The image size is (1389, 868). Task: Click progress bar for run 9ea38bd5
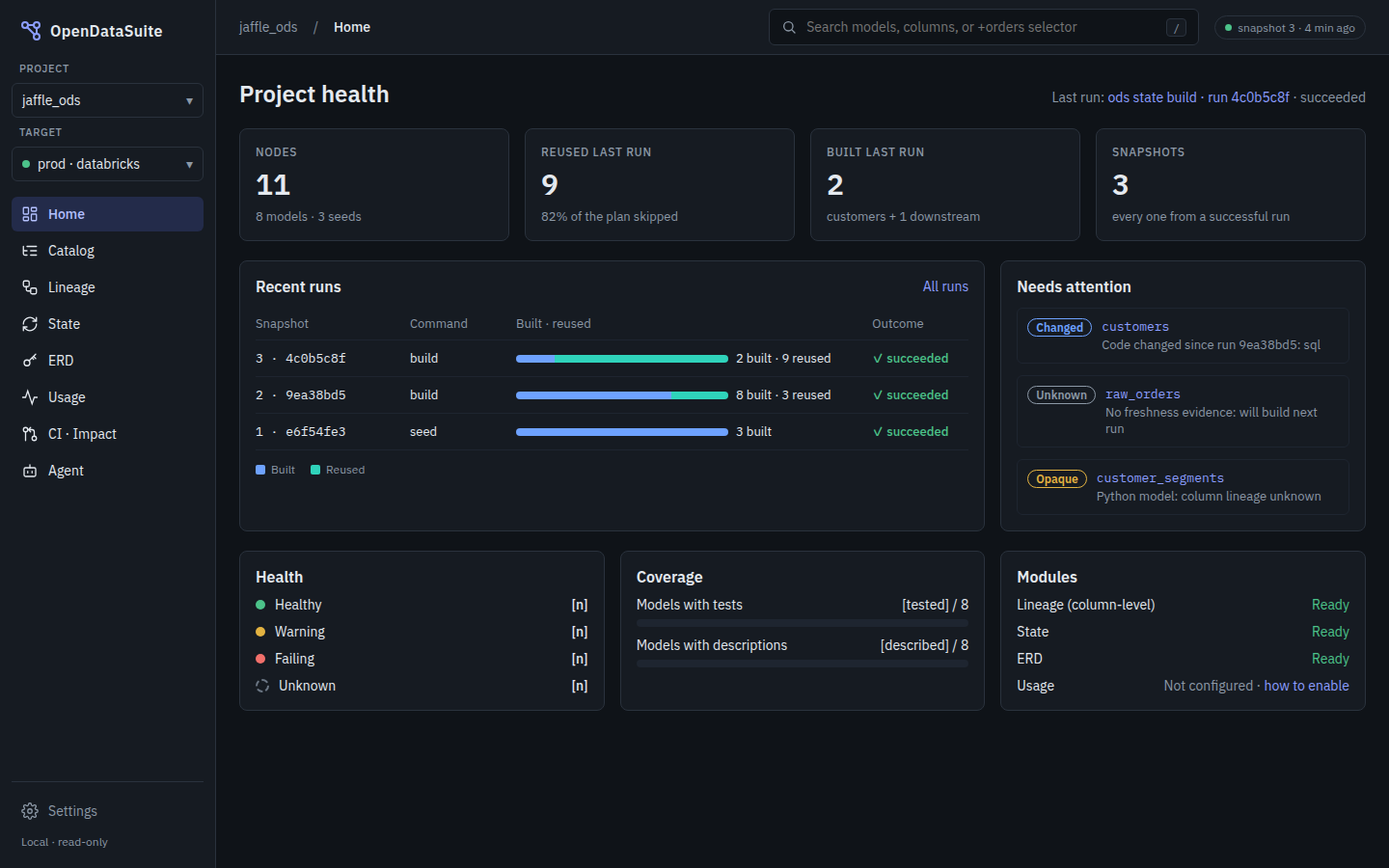[622, 395]
